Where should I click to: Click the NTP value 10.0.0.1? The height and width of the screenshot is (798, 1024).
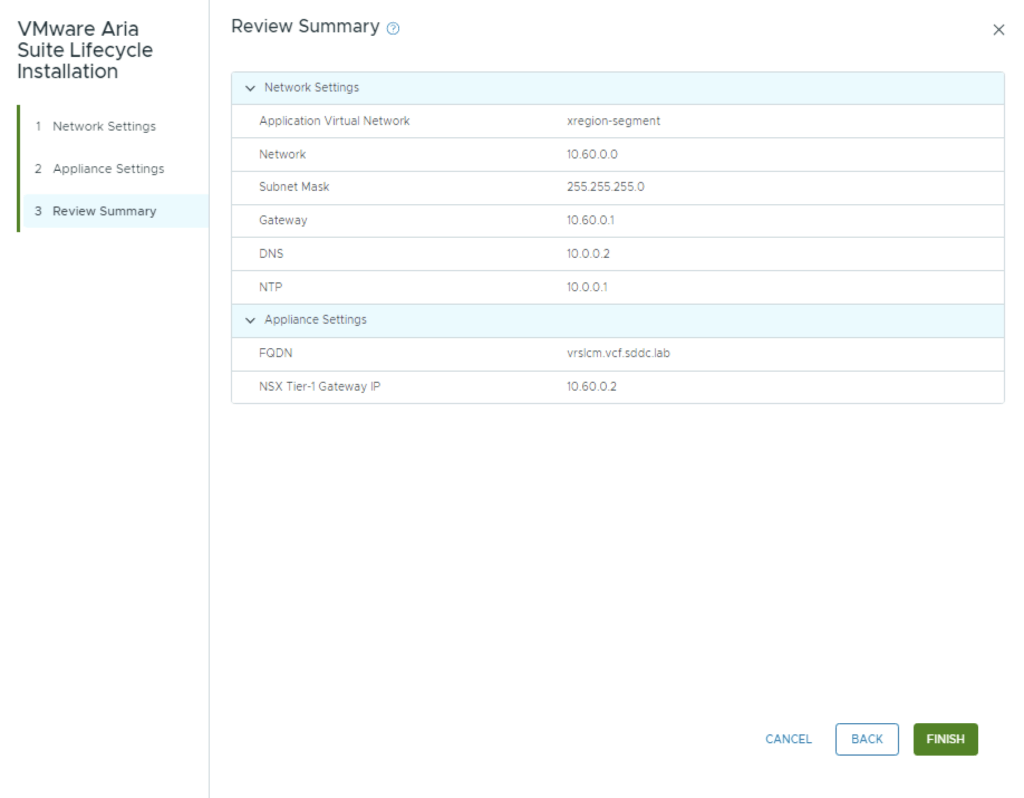click(x=587, y=287)
